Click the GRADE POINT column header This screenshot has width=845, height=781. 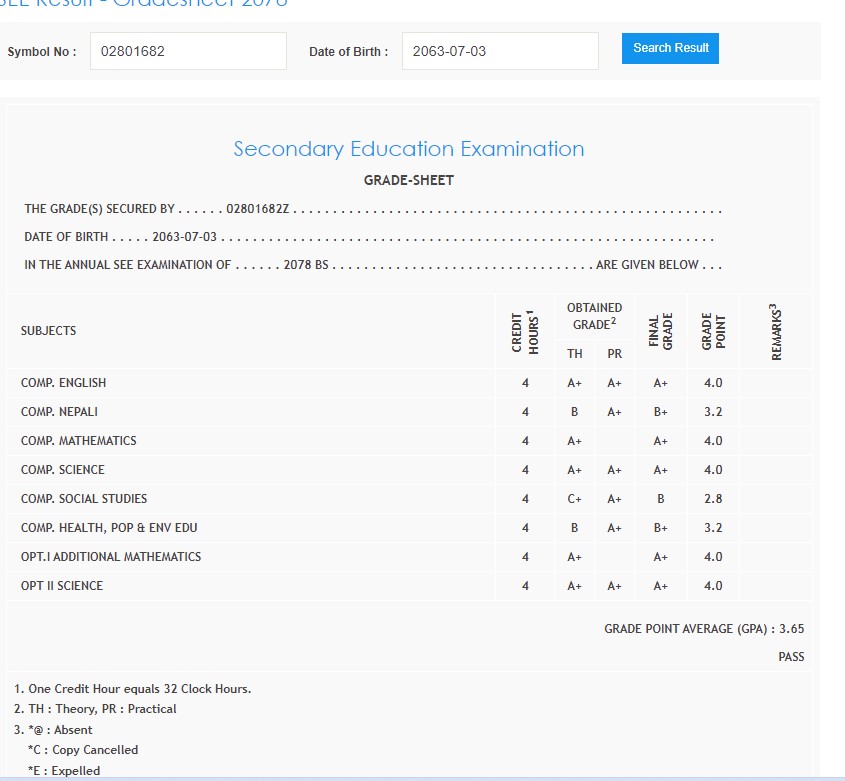(x=713, y=331)
